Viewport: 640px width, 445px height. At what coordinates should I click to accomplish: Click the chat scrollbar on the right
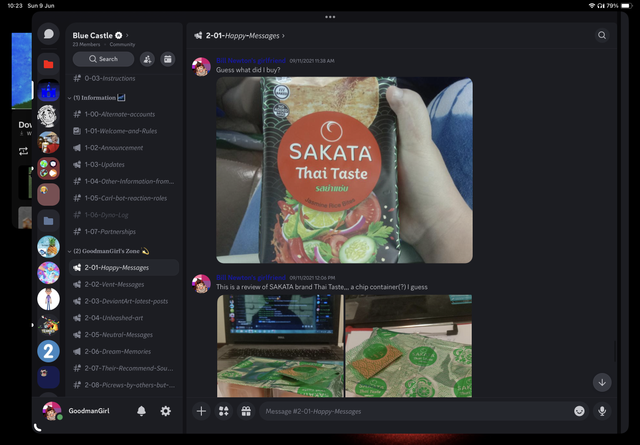(x=615, y=350)
